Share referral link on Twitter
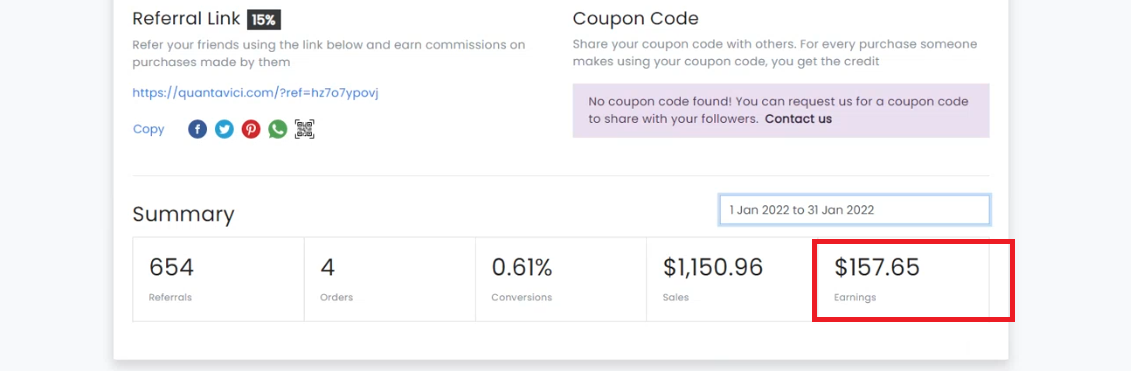 coord(224,129)
